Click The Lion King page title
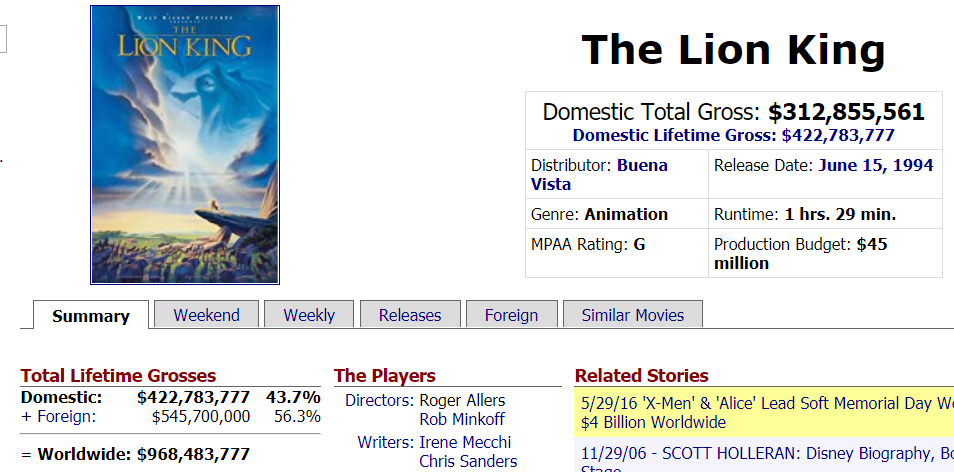This screenshot has width=954, height=472. (733, 49)
